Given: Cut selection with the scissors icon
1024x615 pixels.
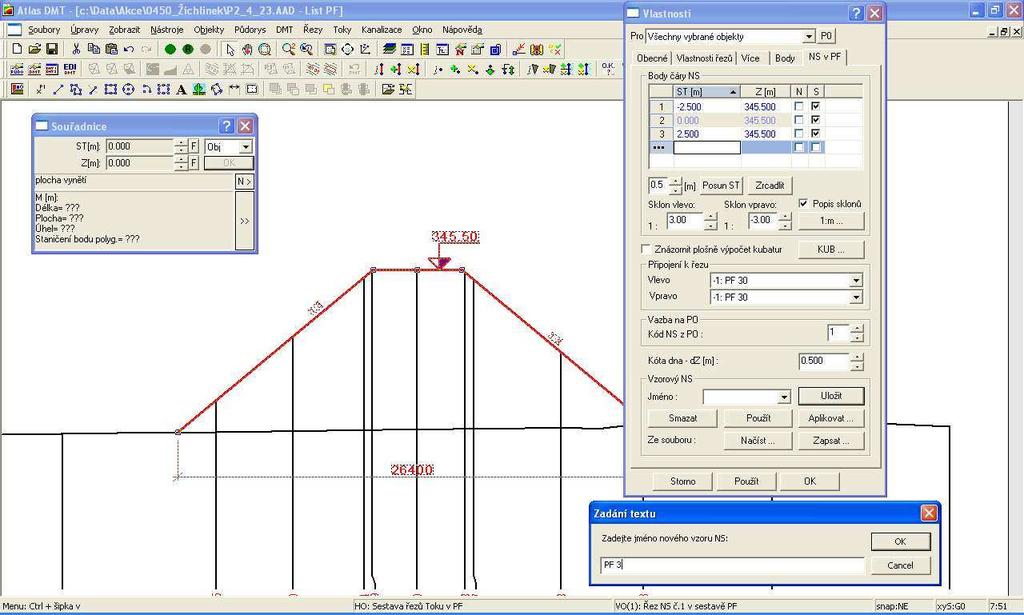Looking at the screenshot, I should pos(76,49).
